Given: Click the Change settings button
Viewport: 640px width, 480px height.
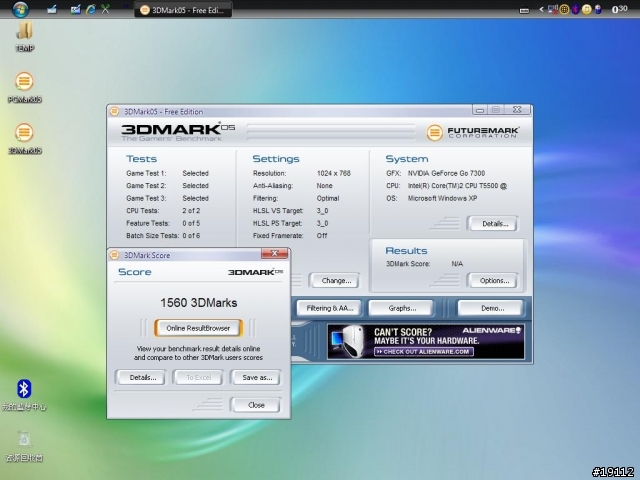Looking at the screenshot, I should [335, 280].
